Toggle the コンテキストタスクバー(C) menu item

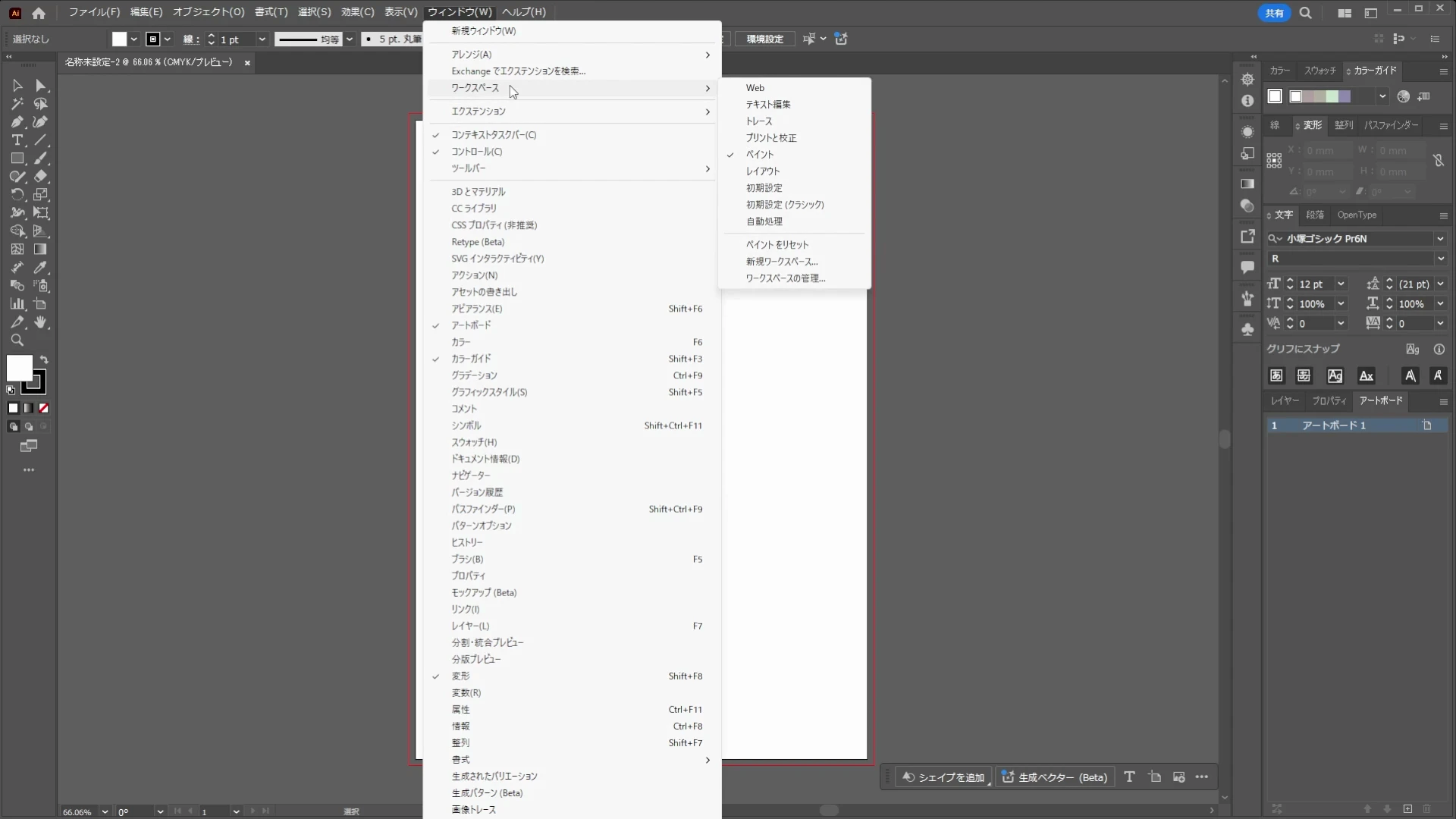point(572,135)
